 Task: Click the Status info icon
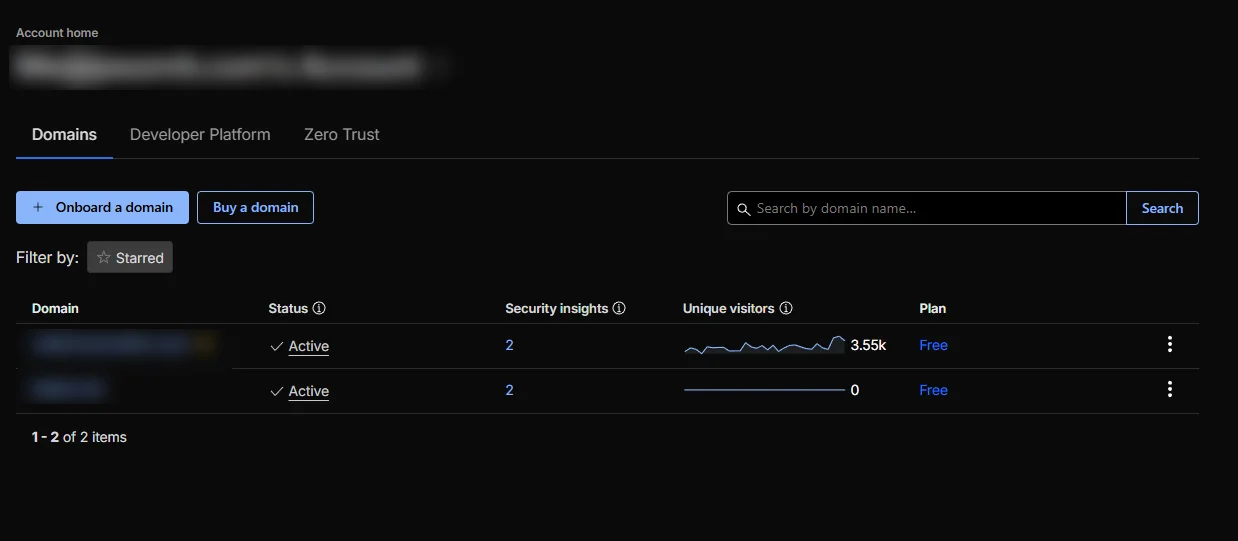coord(319,308)
